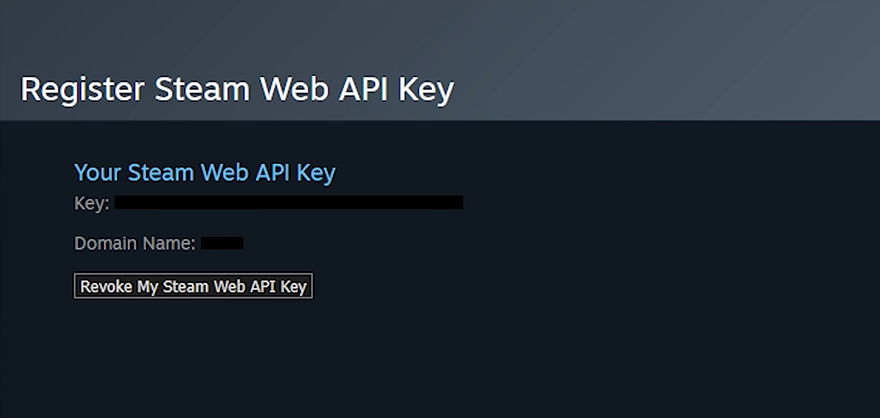The width and height of the screenshot is (880, 418).
Task: Click the 'Key:' label
Action: [91, 203]
